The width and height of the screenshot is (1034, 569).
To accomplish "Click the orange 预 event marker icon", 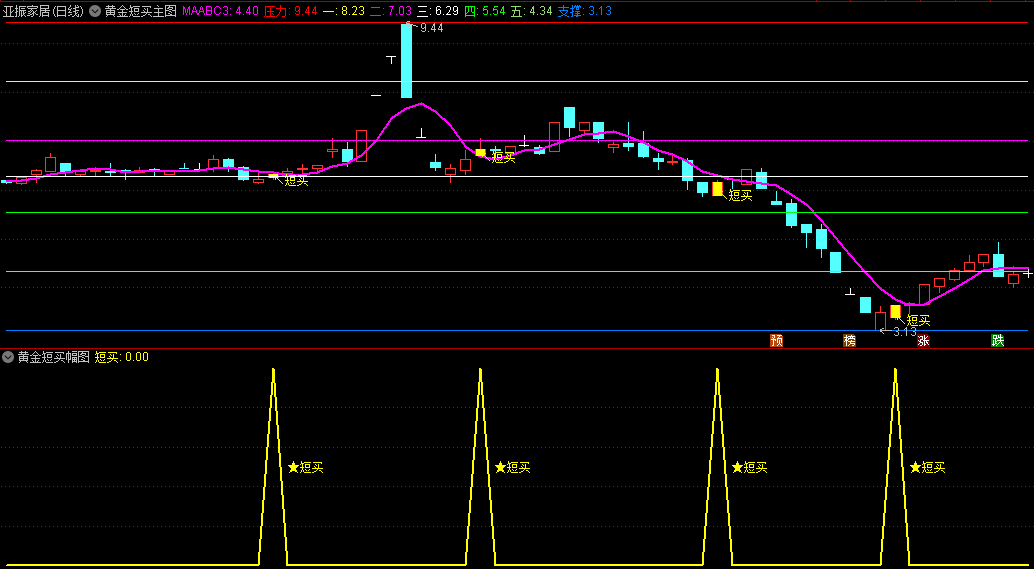I will 777,340.
